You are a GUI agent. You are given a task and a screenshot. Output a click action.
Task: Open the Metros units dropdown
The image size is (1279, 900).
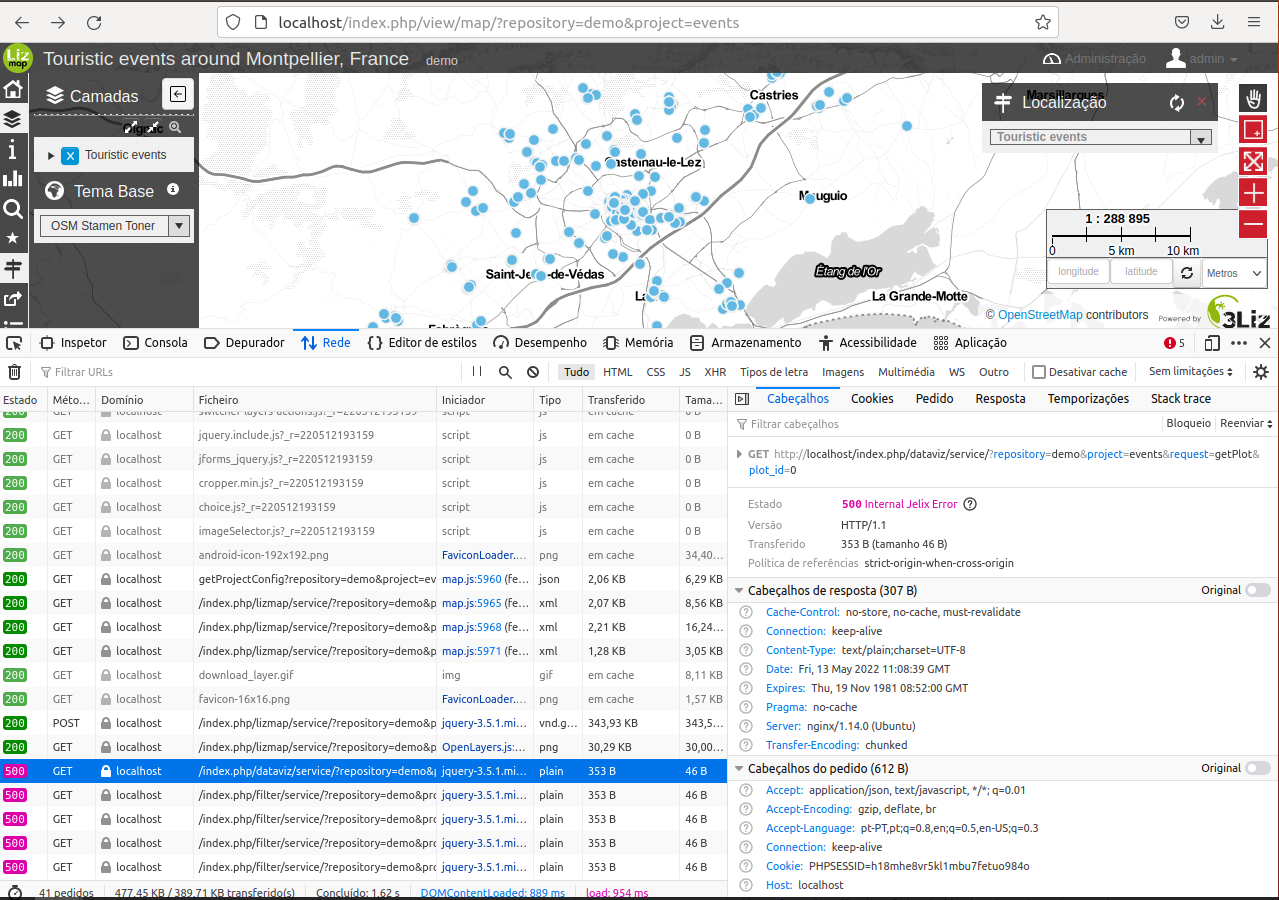point(1234,272)
